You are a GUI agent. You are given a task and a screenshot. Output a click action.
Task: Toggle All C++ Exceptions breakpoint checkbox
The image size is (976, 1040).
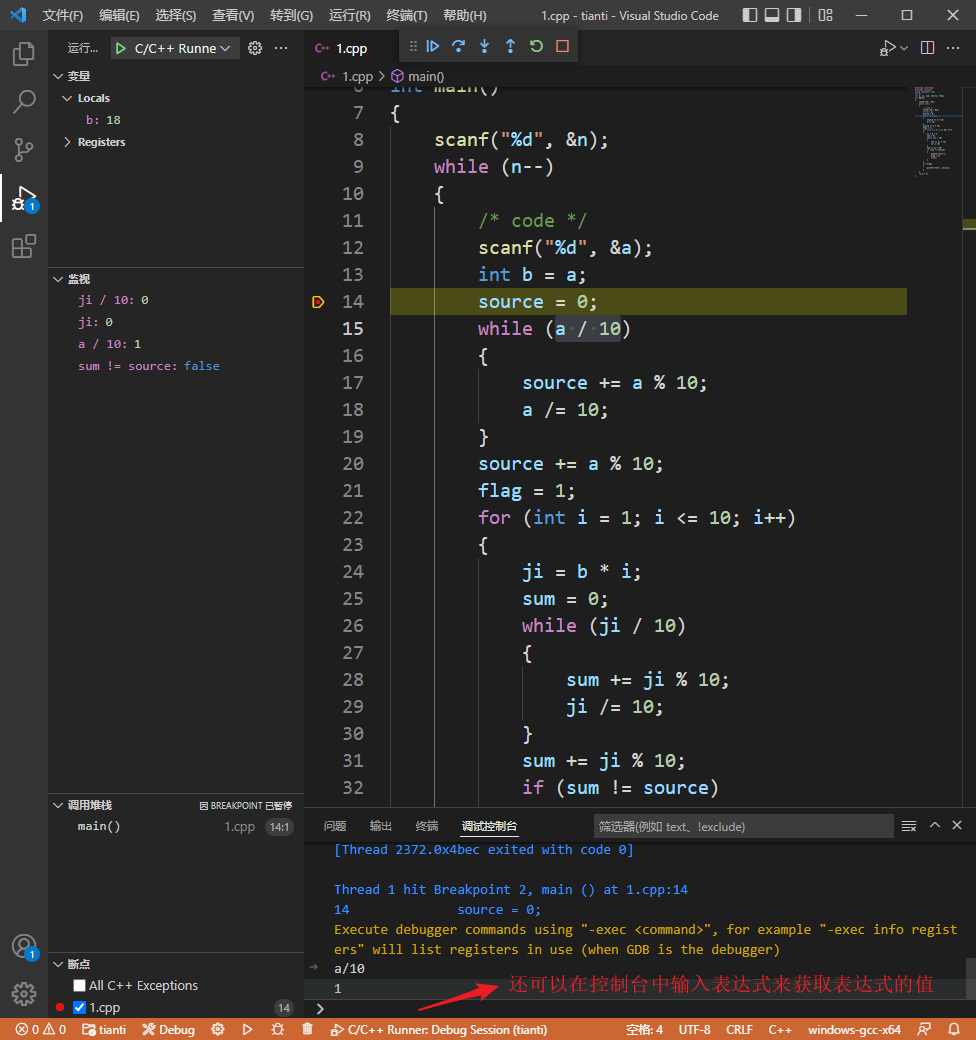(x=80, y=986)
